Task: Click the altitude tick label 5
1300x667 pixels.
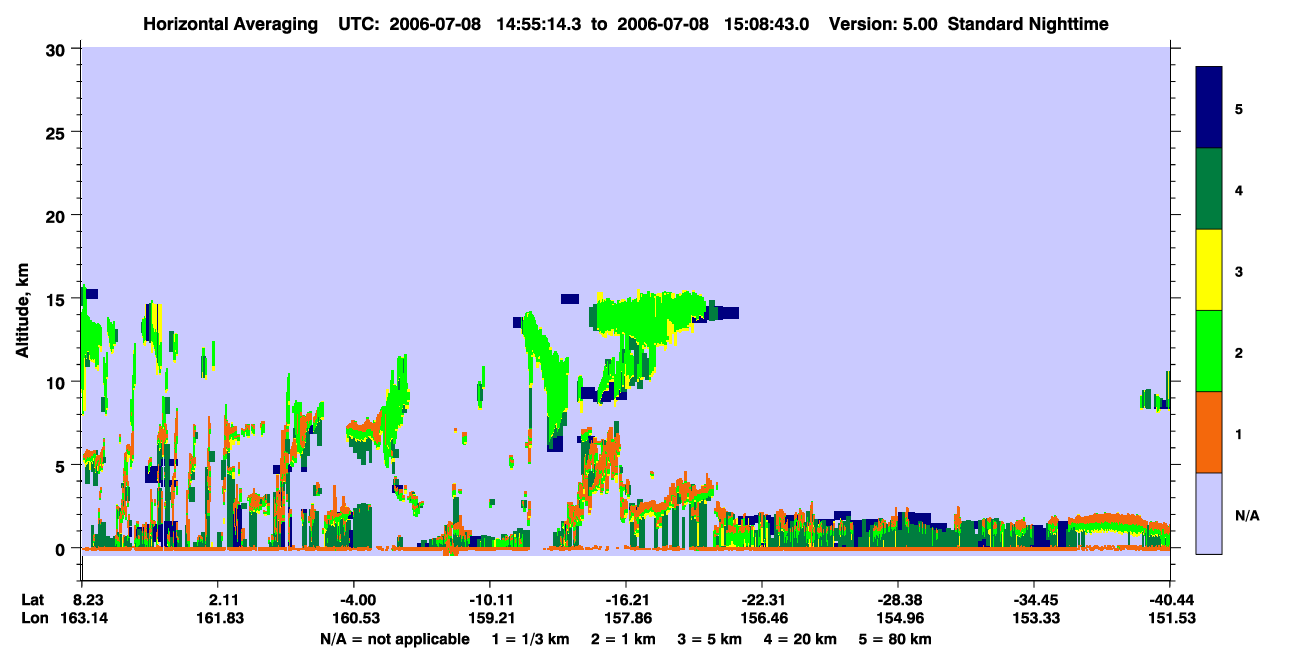Action: 62,465
